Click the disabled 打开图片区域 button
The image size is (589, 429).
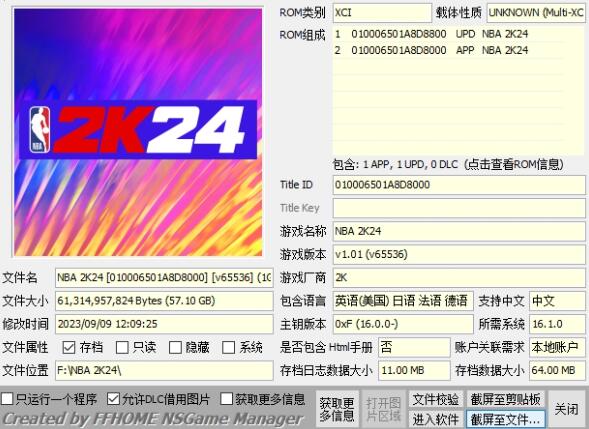click(x=383, y=409)
